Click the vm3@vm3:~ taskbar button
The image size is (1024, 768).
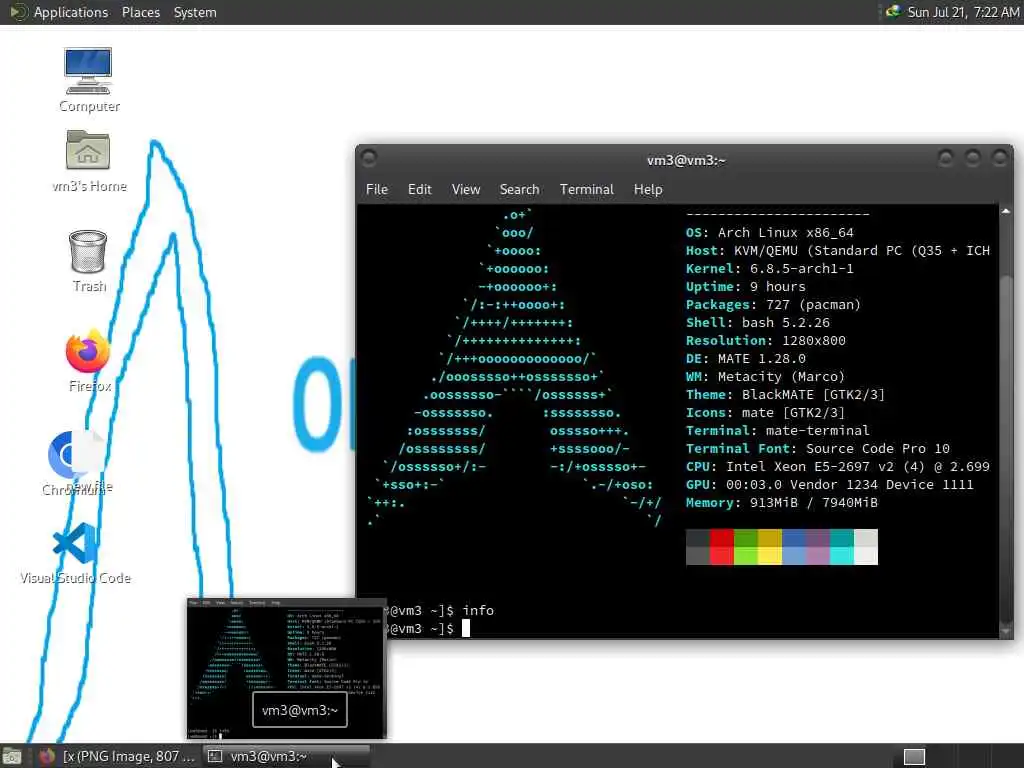coord(286,756)
